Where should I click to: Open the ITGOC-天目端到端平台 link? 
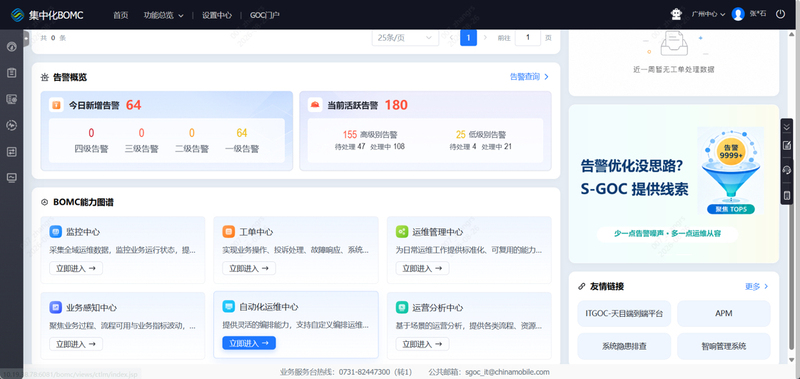click(x=624, y=314)
